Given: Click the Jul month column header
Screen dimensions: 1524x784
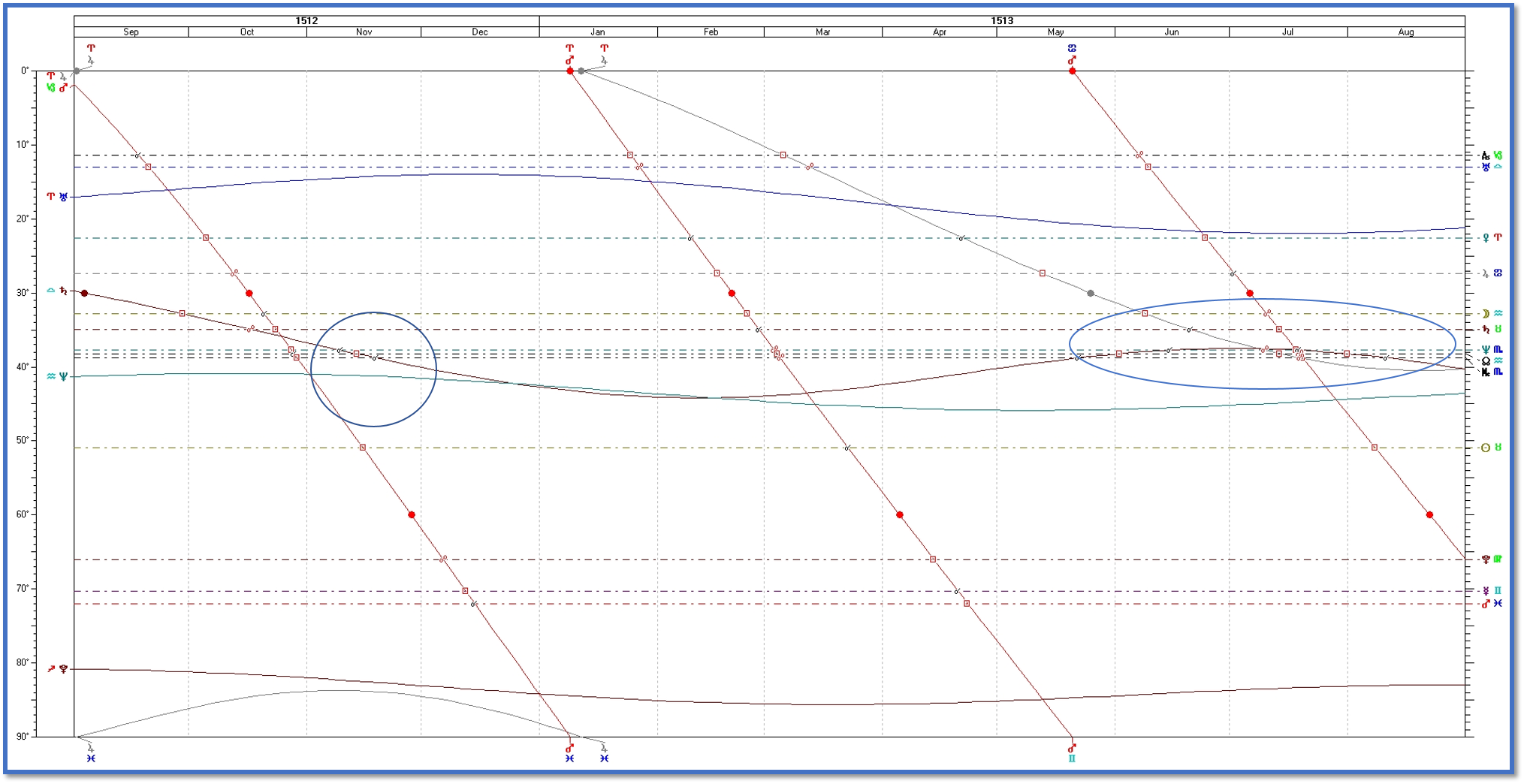Looking at the screenshot, I should coord(1287,32).
